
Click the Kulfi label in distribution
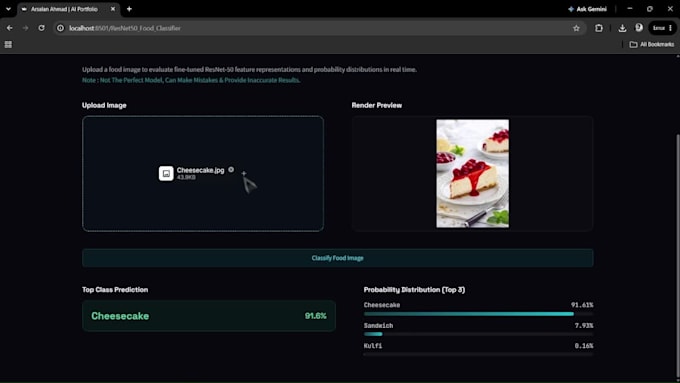(373, 346)
